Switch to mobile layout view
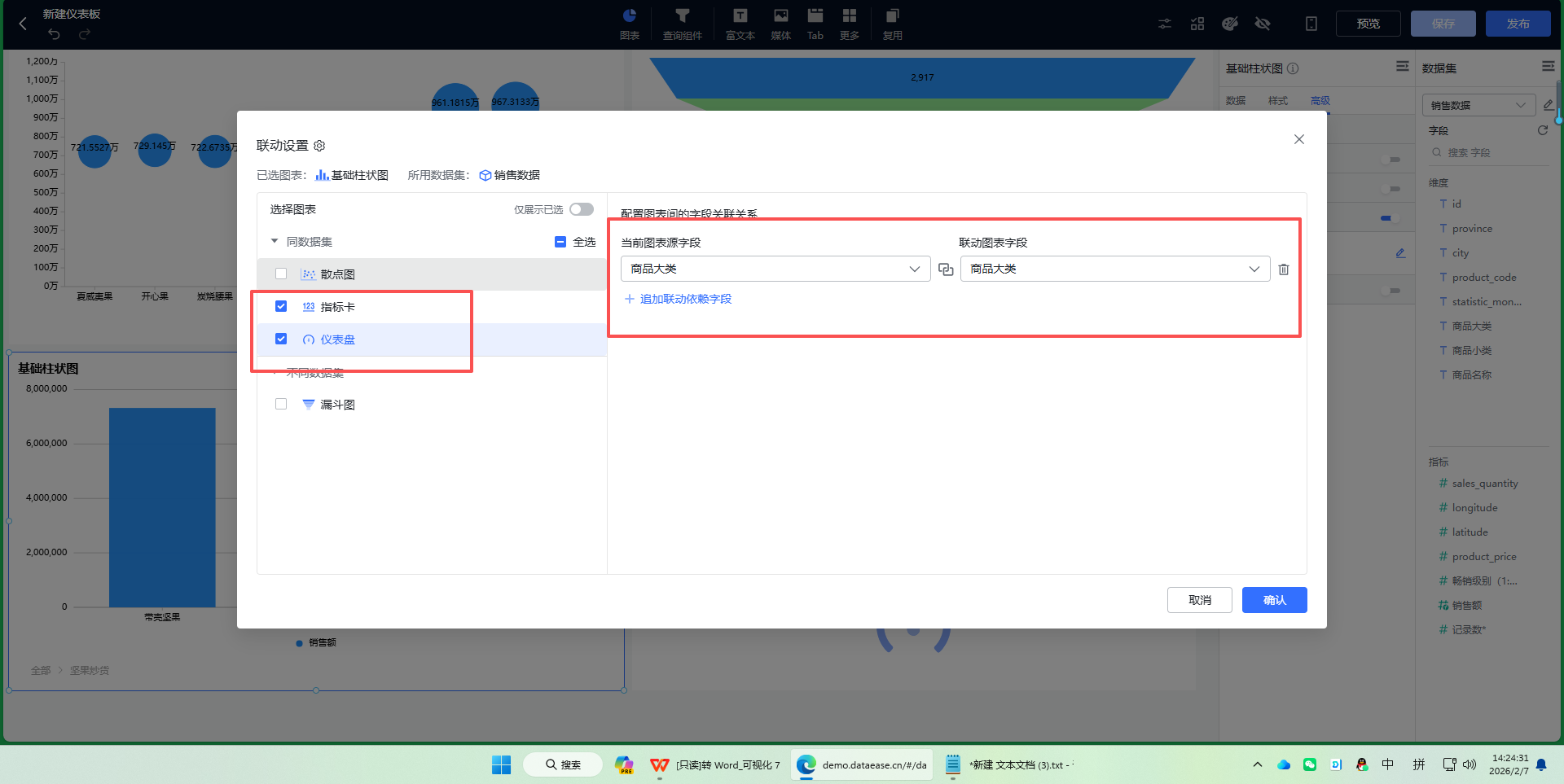Screen dimensions: 1564x784 pos(1311,24)
